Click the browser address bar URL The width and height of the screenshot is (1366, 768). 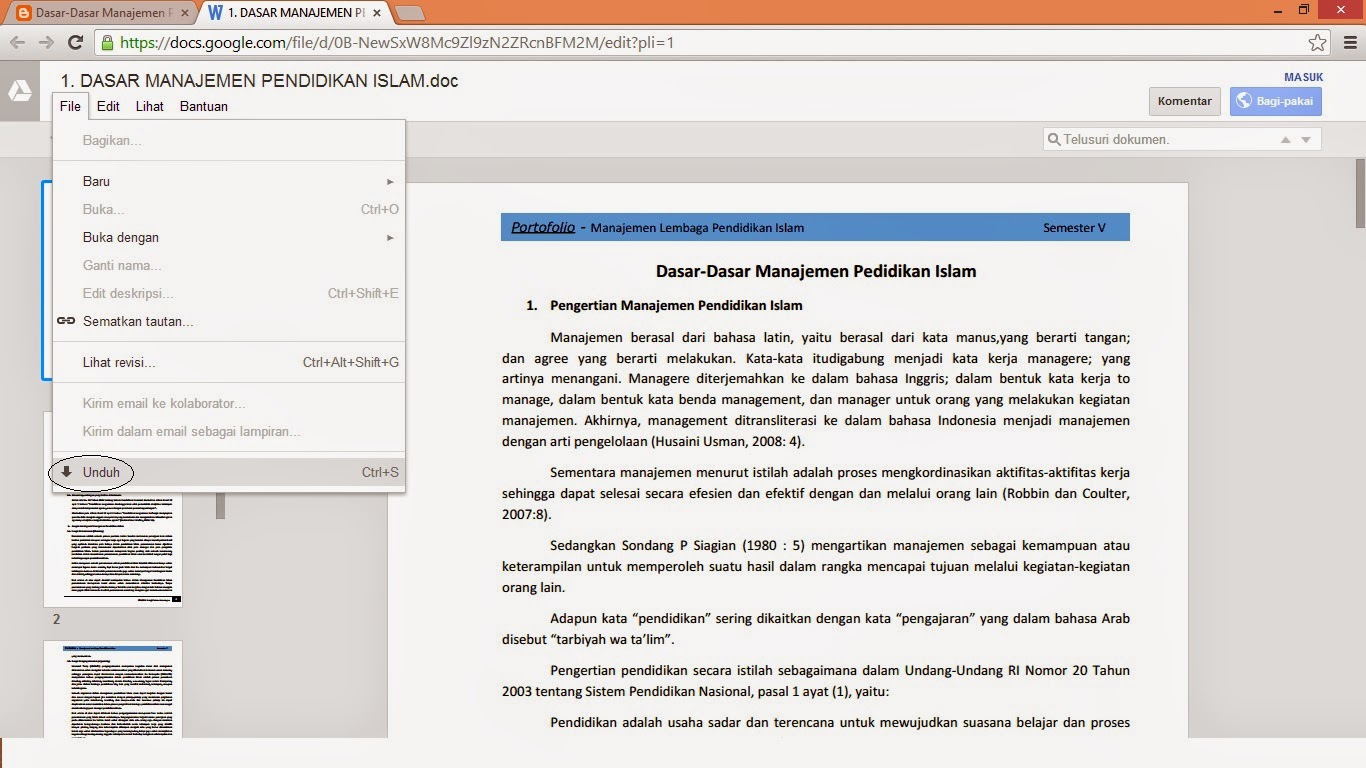(x=397, y=43)
